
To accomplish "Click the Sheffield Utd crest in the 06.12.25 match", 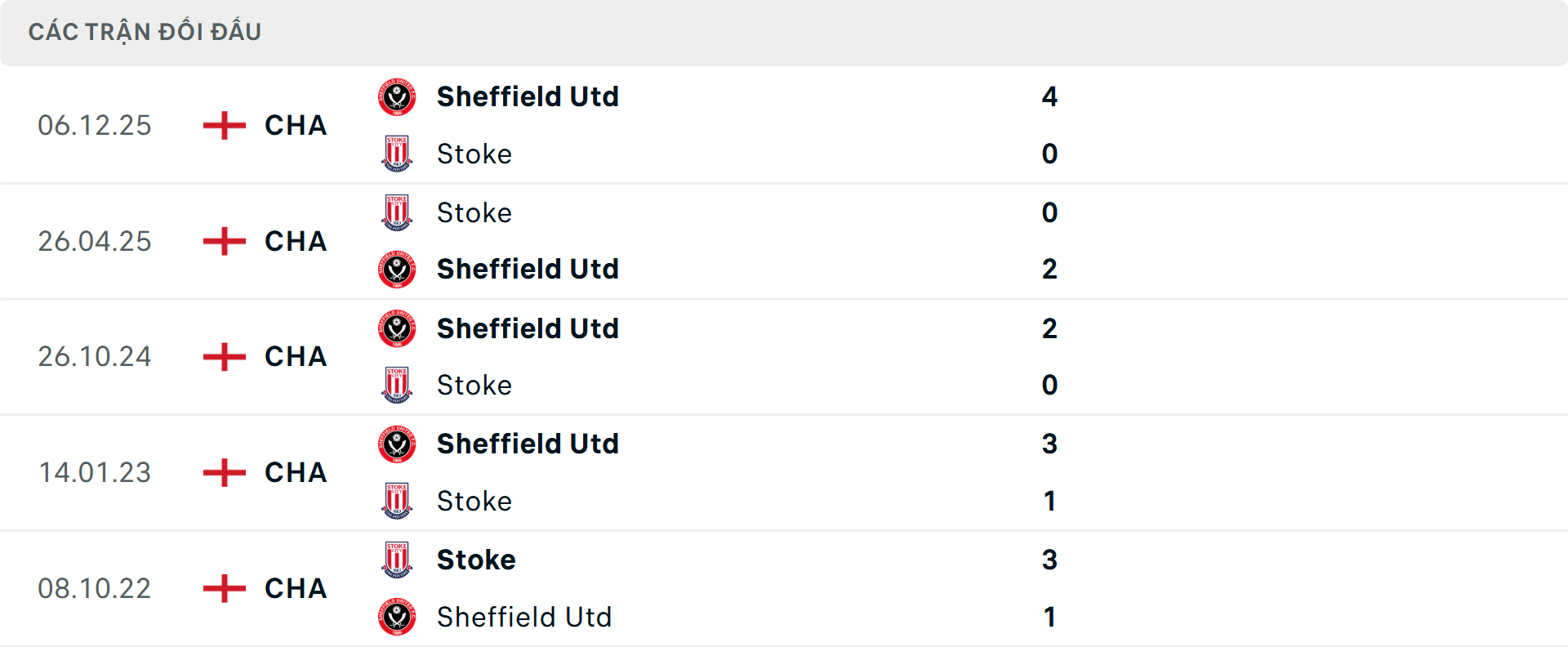I will 397,96.
